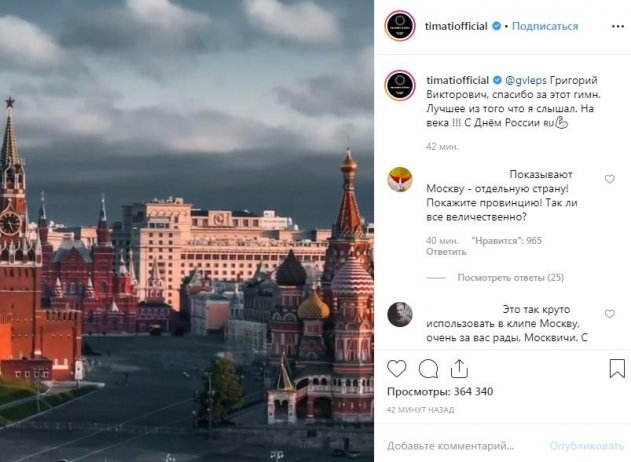
Task: Like the comment about showing Moscow
Action: tap(610, 179)
